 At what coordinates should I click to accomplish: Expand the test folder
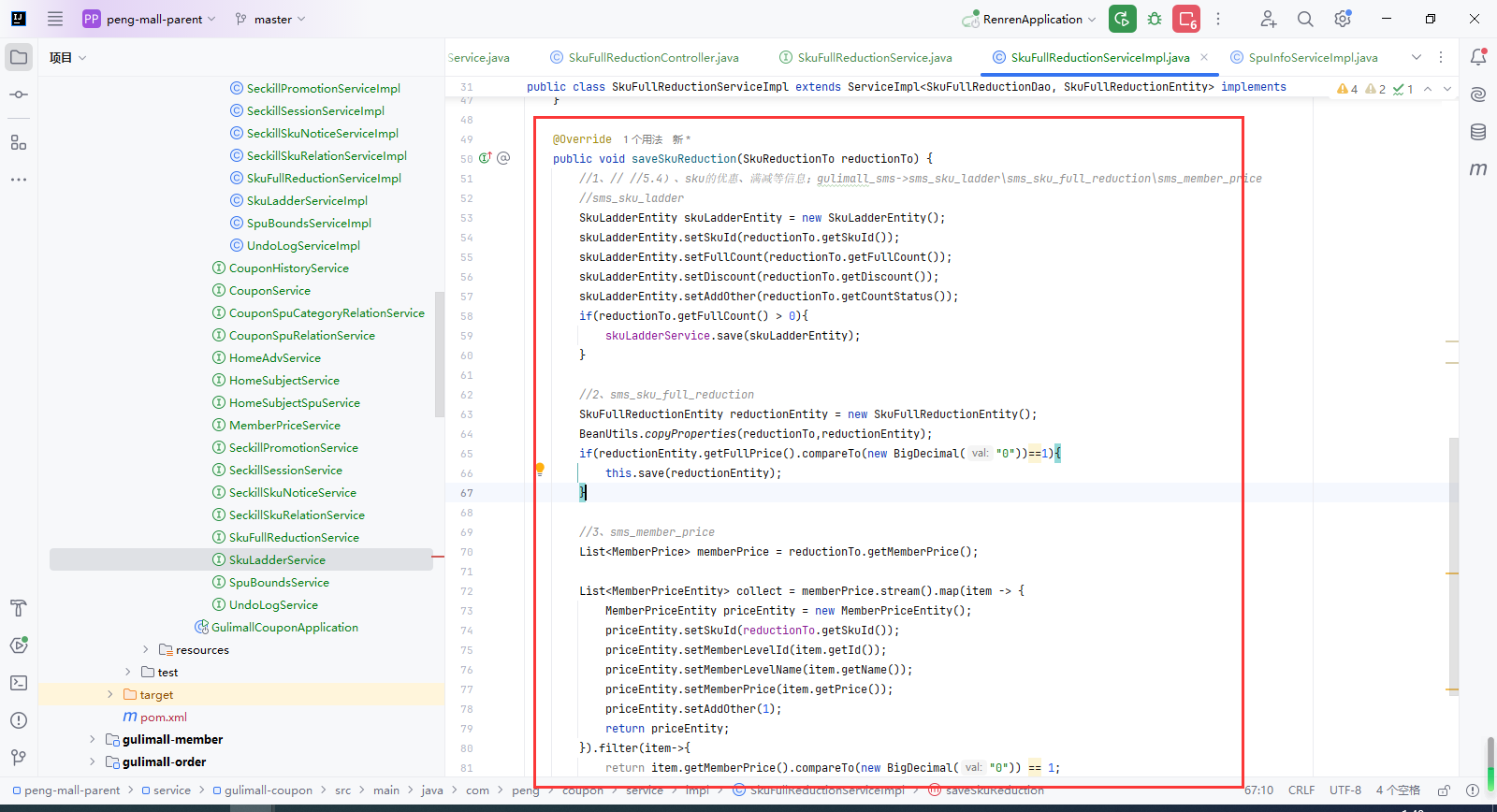[x=127, y=672]
